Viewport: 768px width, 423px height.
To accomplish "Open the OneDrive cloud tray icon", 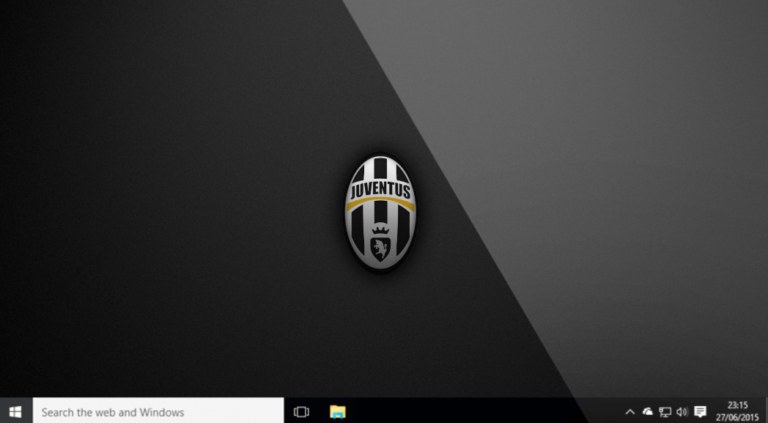I will (648, 412).
